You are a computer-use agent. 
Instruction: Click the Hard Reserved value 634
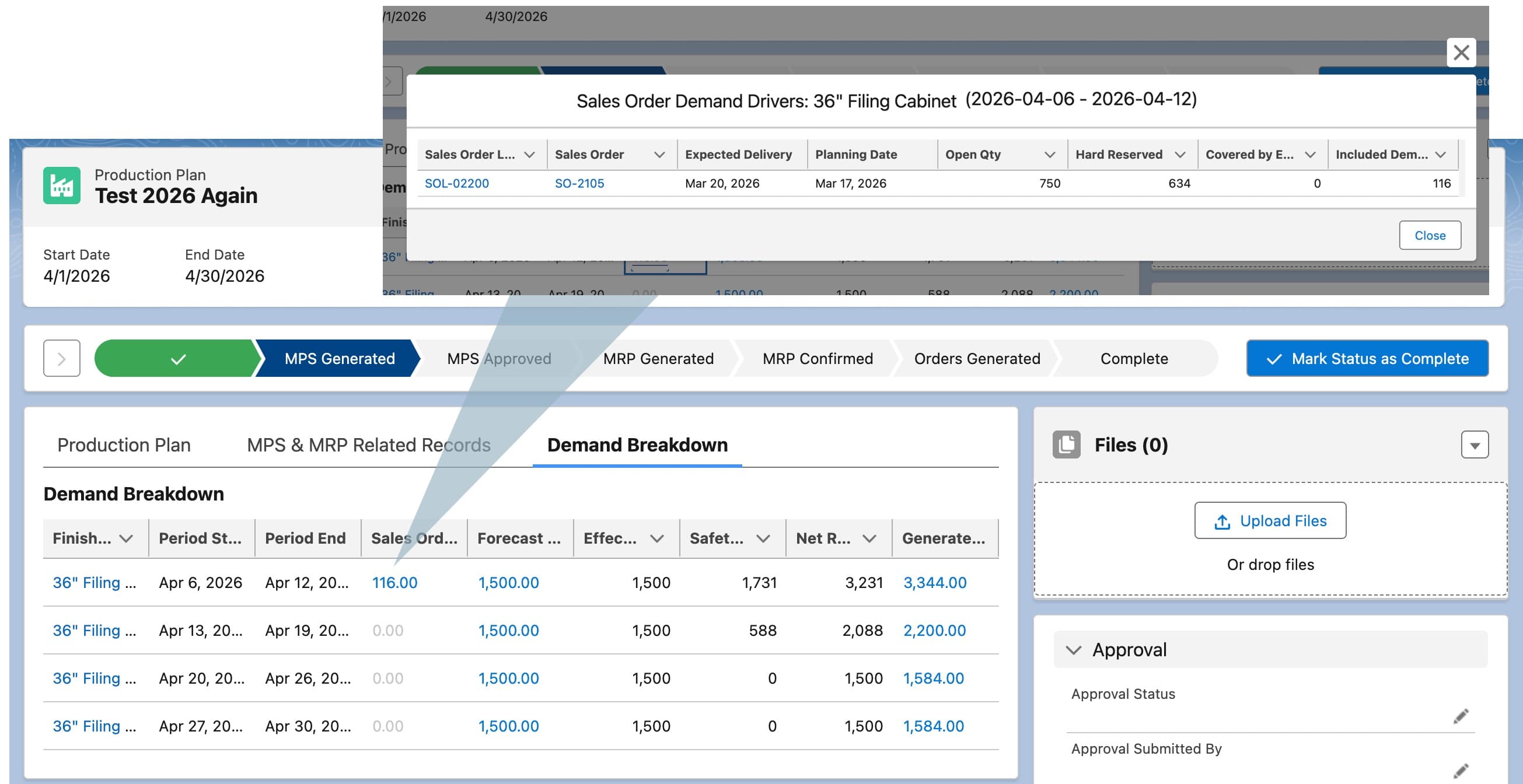1179,183
